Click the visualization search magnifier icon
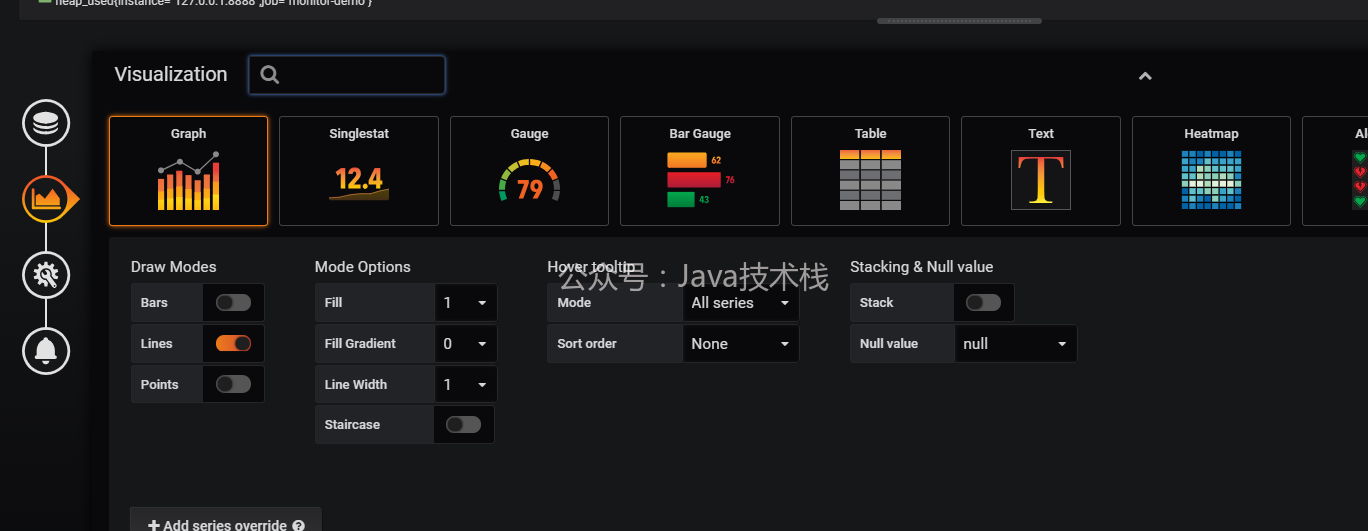1368x531 pixels. 269,75
